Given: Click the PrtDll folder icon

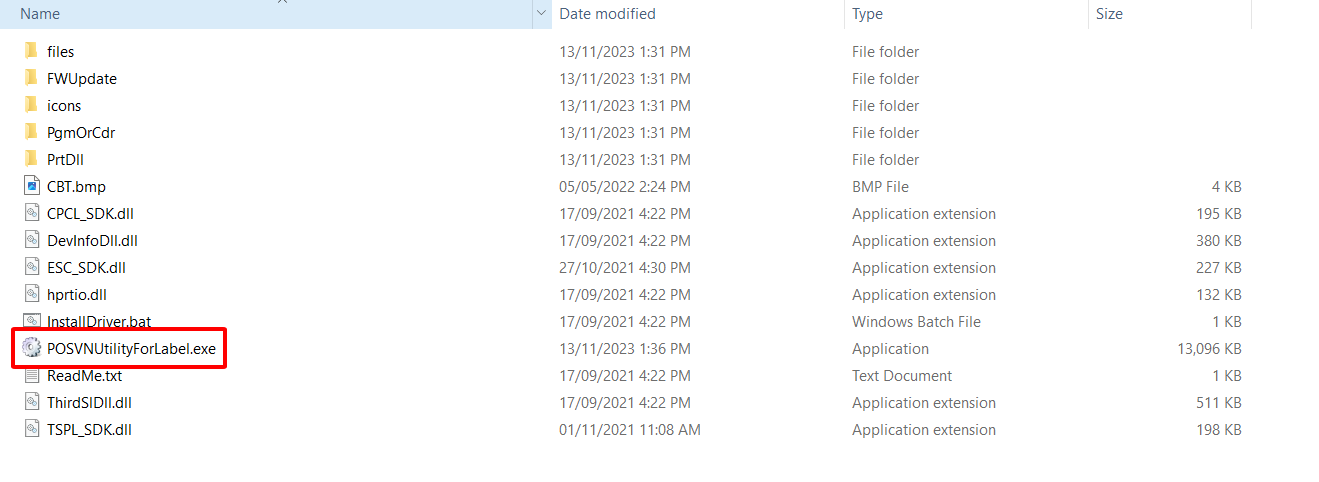Looking at the screenshot, I should pos(30,159).
